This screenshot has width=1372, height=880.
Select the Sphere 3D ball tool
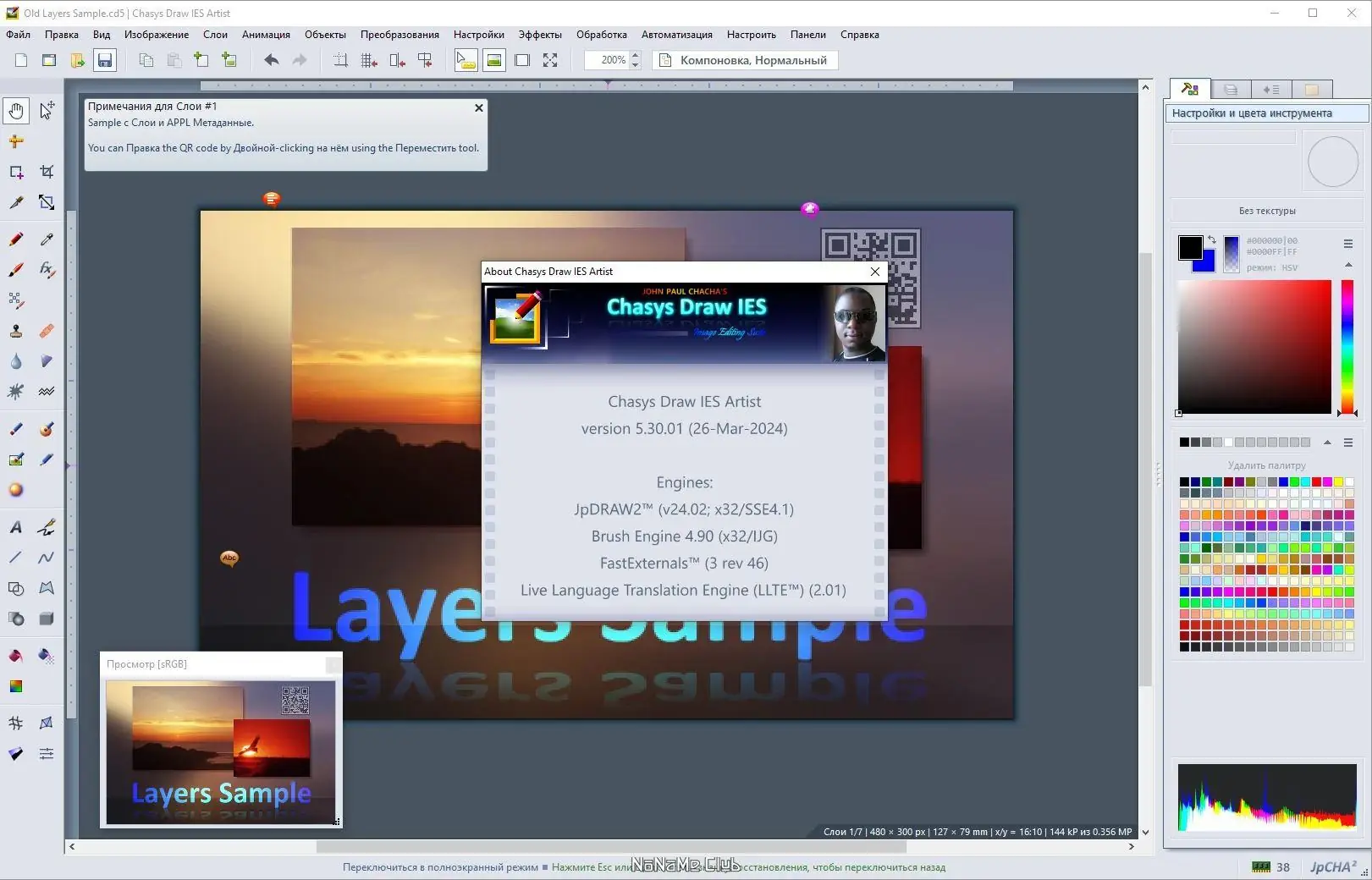(16, 490)
